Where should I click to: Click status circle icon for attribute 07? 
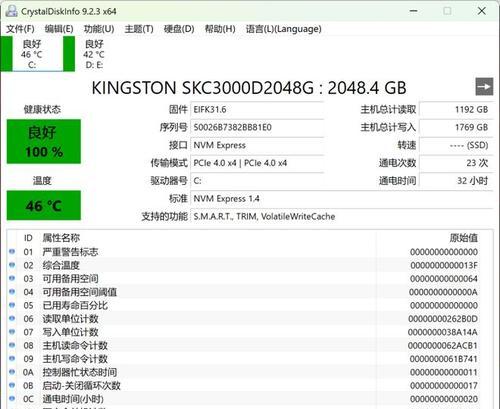pos(12,332)
